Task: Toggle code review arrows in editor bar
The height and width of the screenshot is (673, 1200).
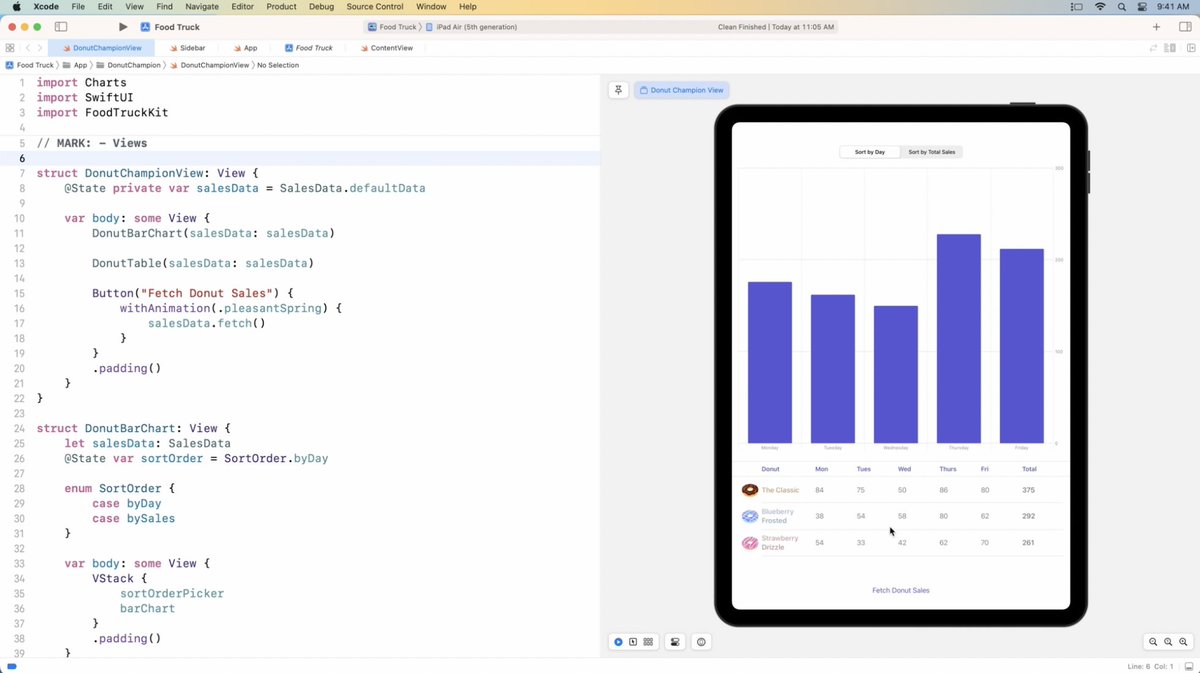Action: (1154, 48)
